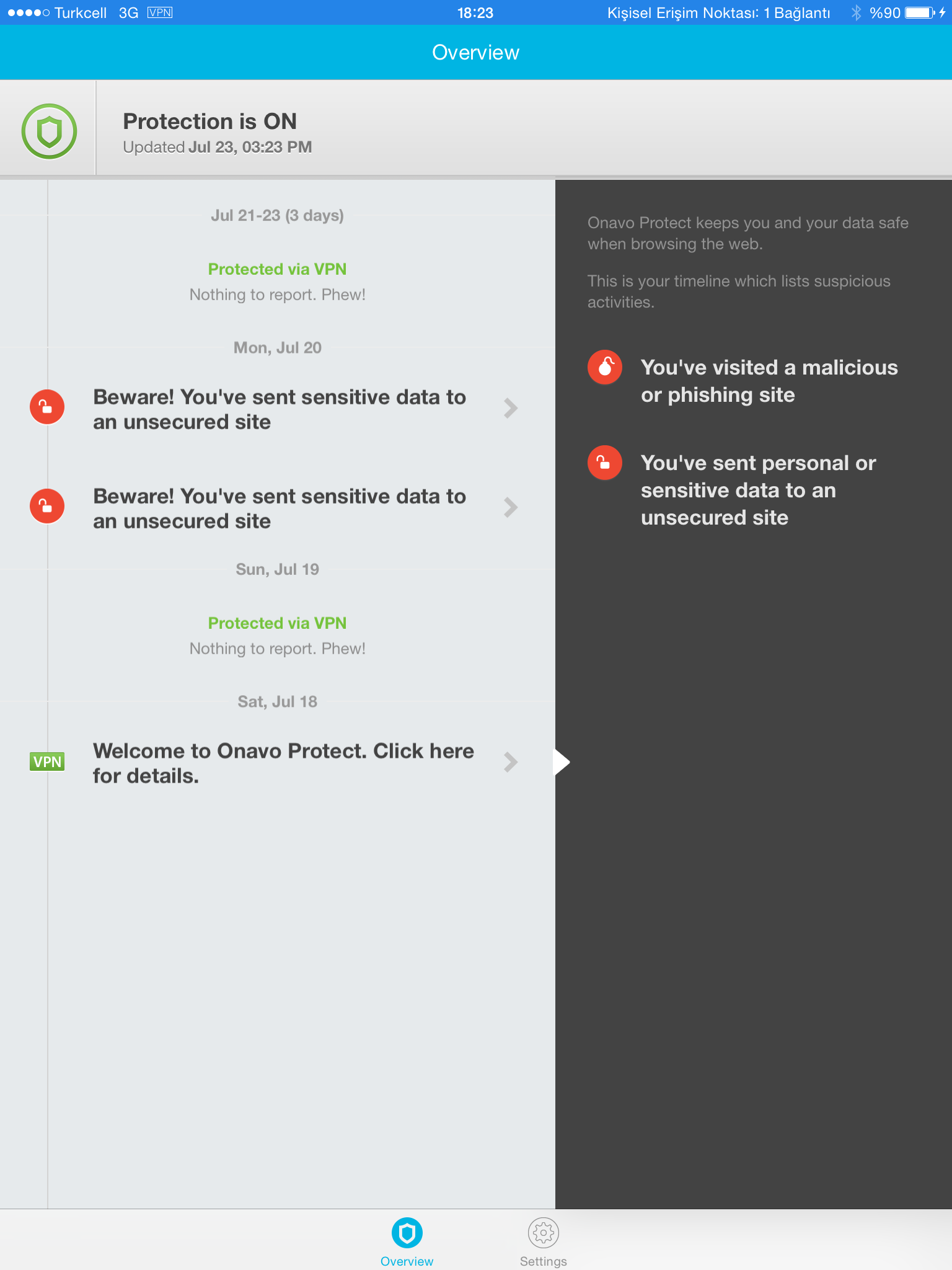Tap the VPN indicator in status bar
This screenshot has width=952, height=1270.
pyautogui.click(x=160, y=12)
